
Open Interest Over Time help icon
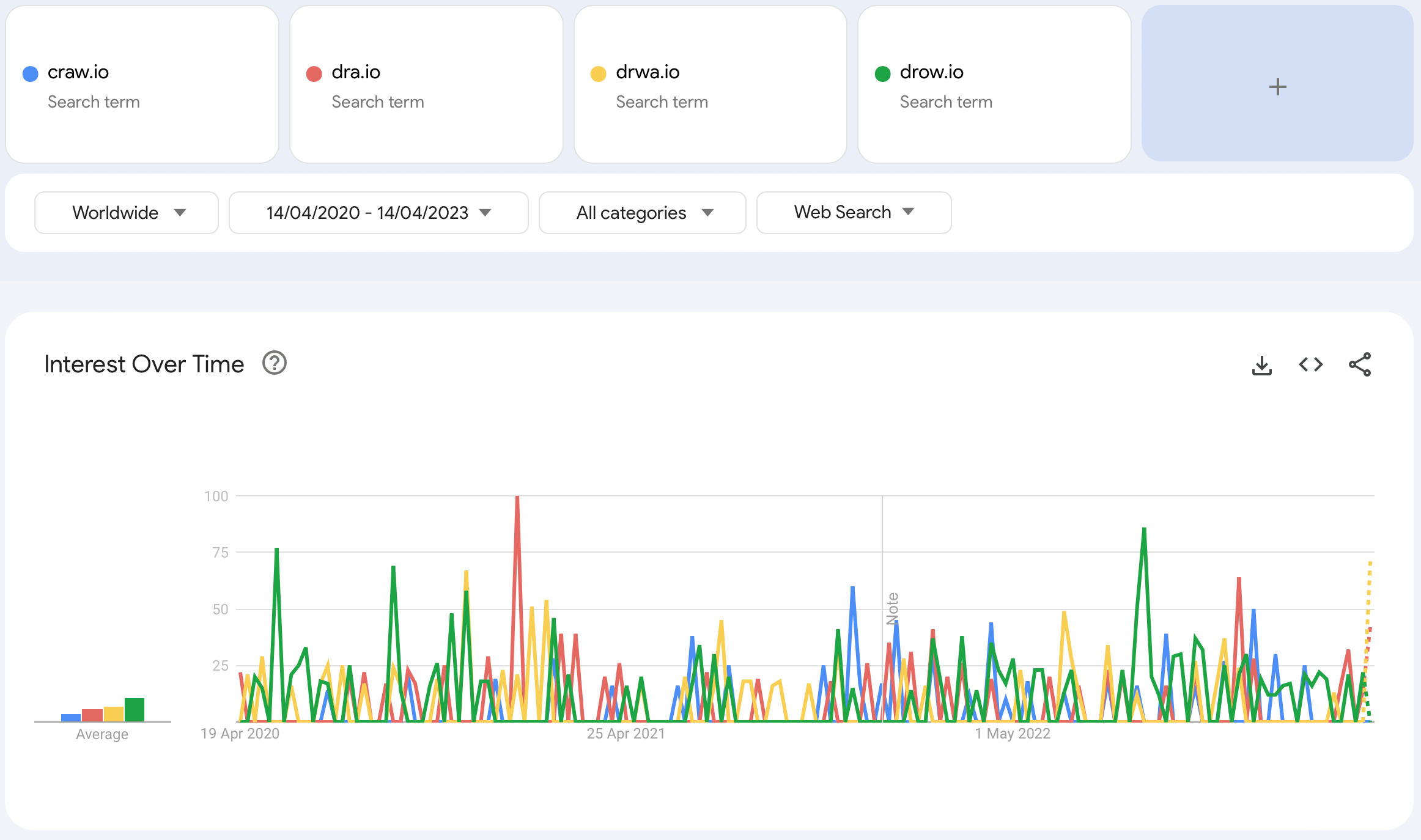pyautogui.click(x=275, y=363)
